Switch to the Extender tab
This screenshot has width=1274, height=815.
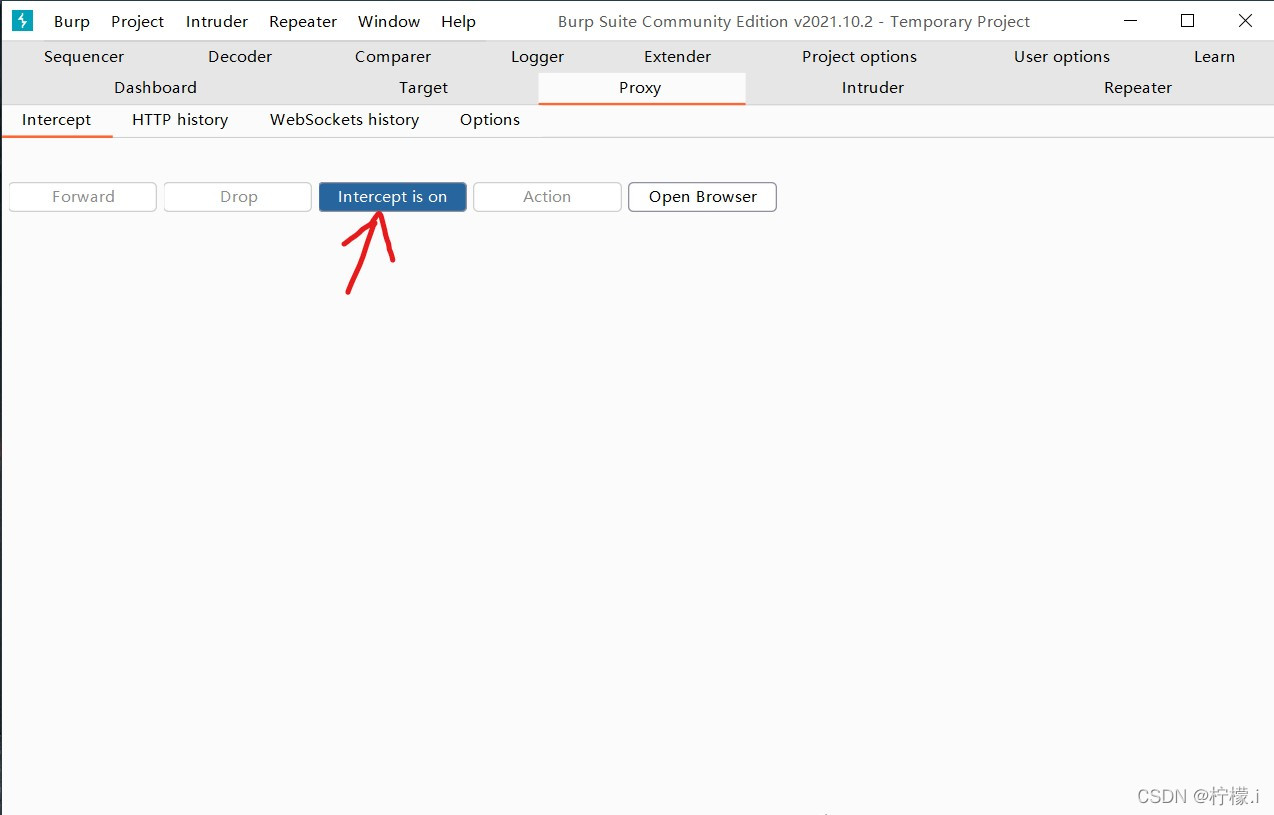click(678, 57)
